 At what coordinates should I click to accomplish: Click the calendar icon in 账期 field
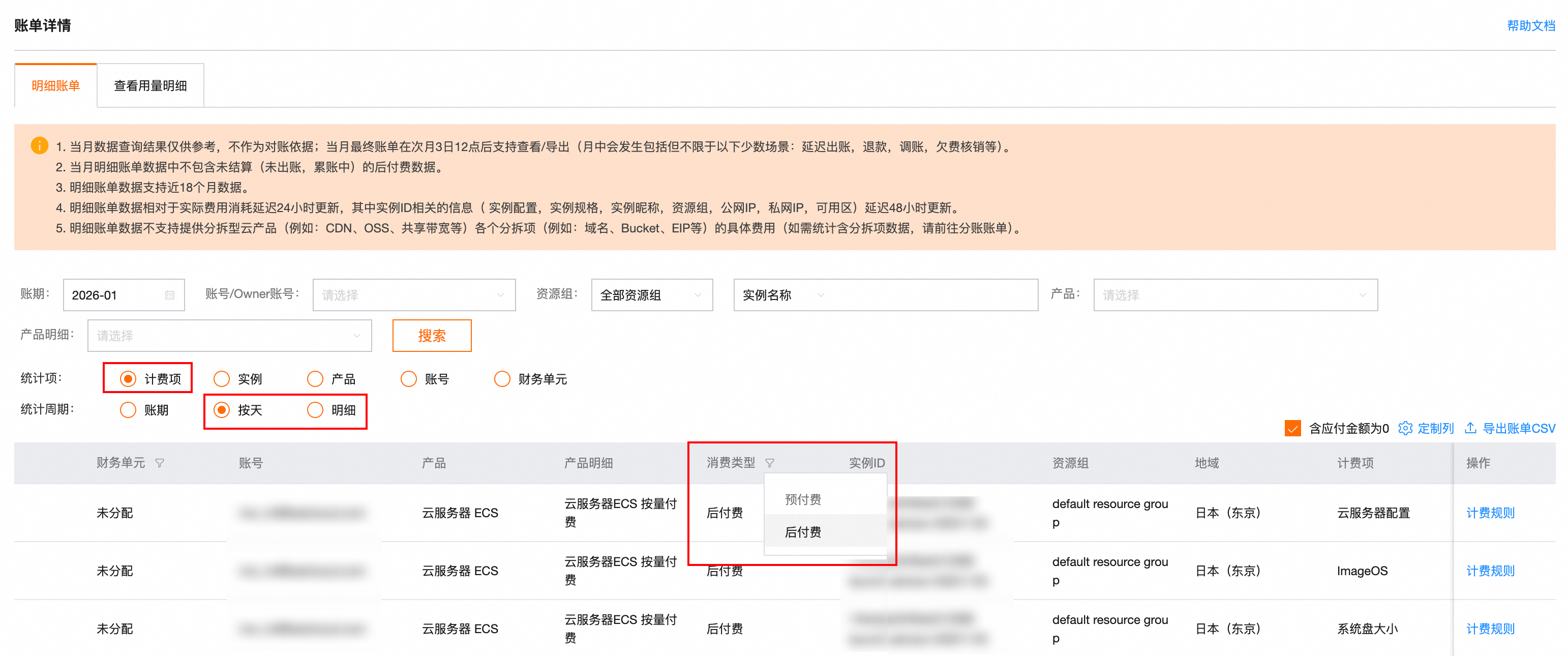click(x=170, y=295)
